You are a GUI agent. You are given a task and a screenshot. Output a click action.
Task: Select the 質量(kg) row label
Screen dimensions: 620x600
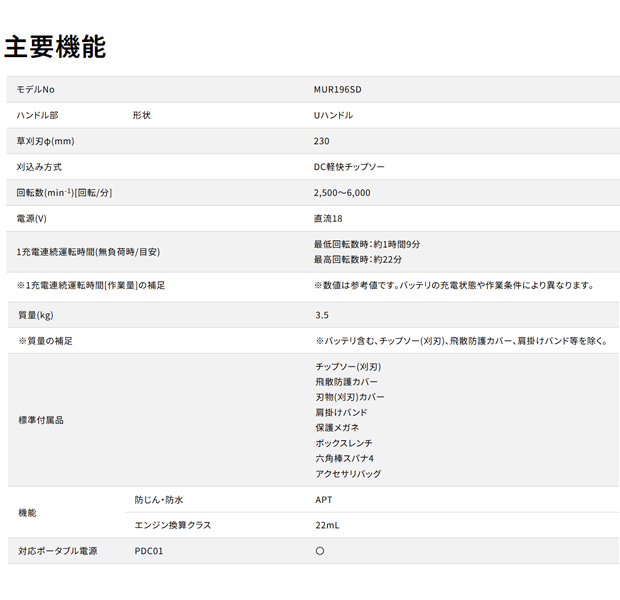tap(36, 315)
